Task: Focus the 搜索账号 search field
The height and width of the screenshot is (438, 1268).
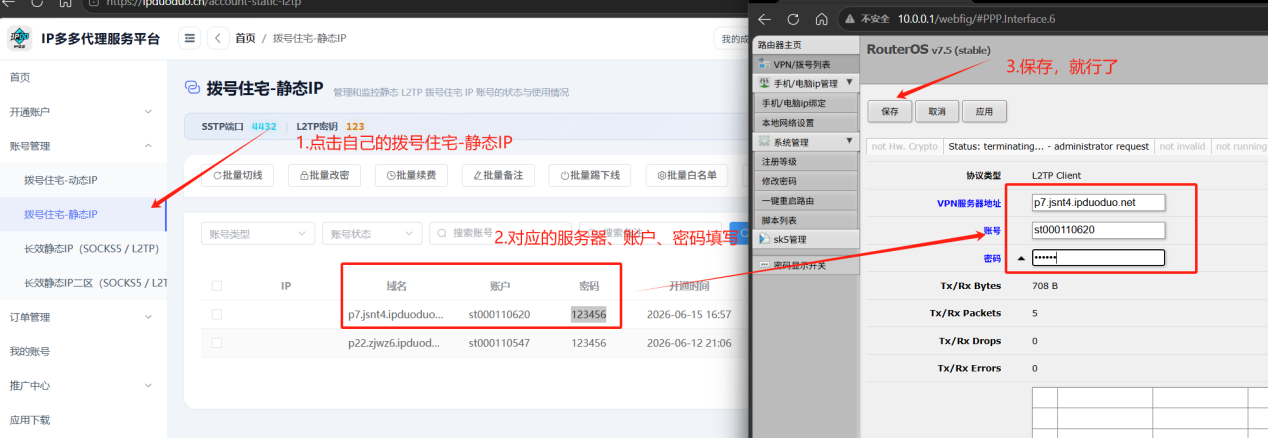Action: pos(501,233)
